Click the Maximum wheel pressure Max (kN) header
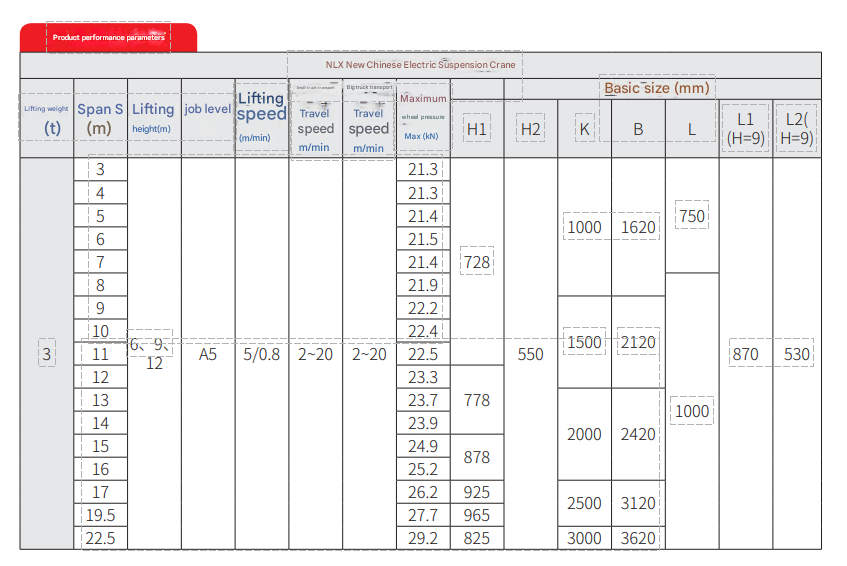Image resolution: width=847 pixels, height=566 pixels. coord(423,117)
